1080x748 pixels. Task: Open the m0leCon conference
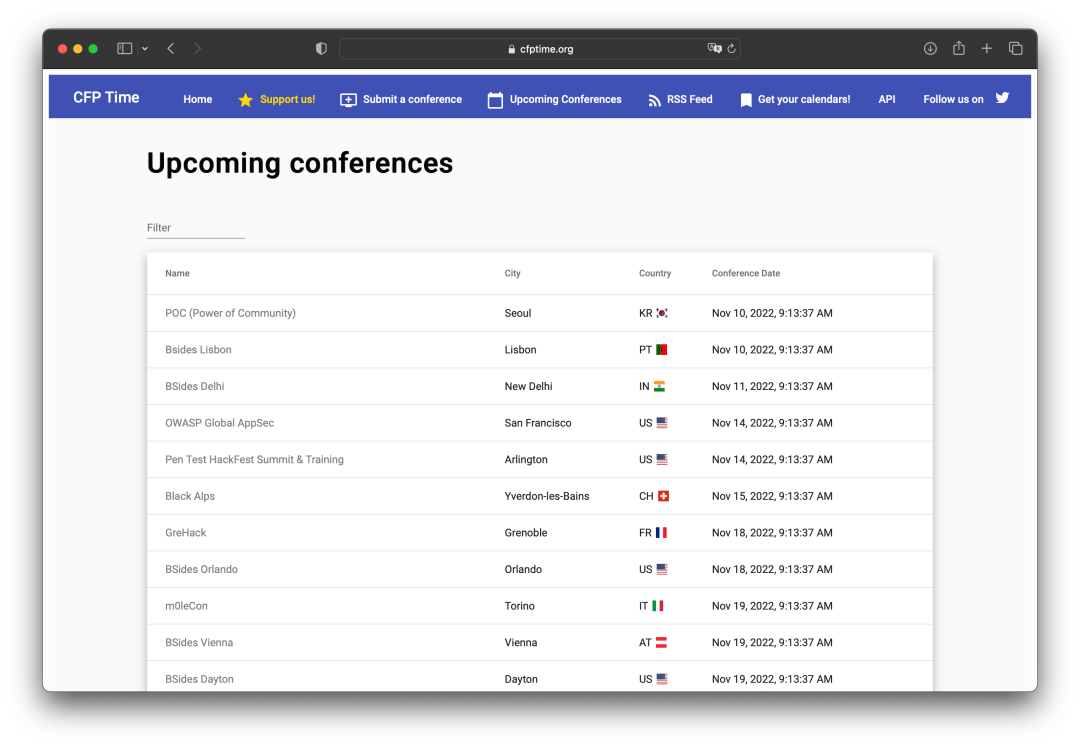(186, 605)
